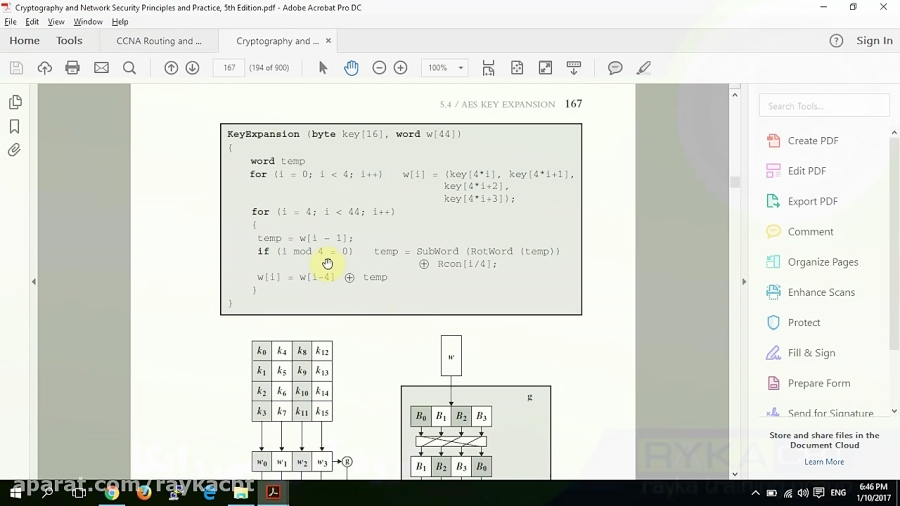This screenshot has width=900, height=506.
Task: Close the Cryptography document tab
Action: tap(328, 41)
